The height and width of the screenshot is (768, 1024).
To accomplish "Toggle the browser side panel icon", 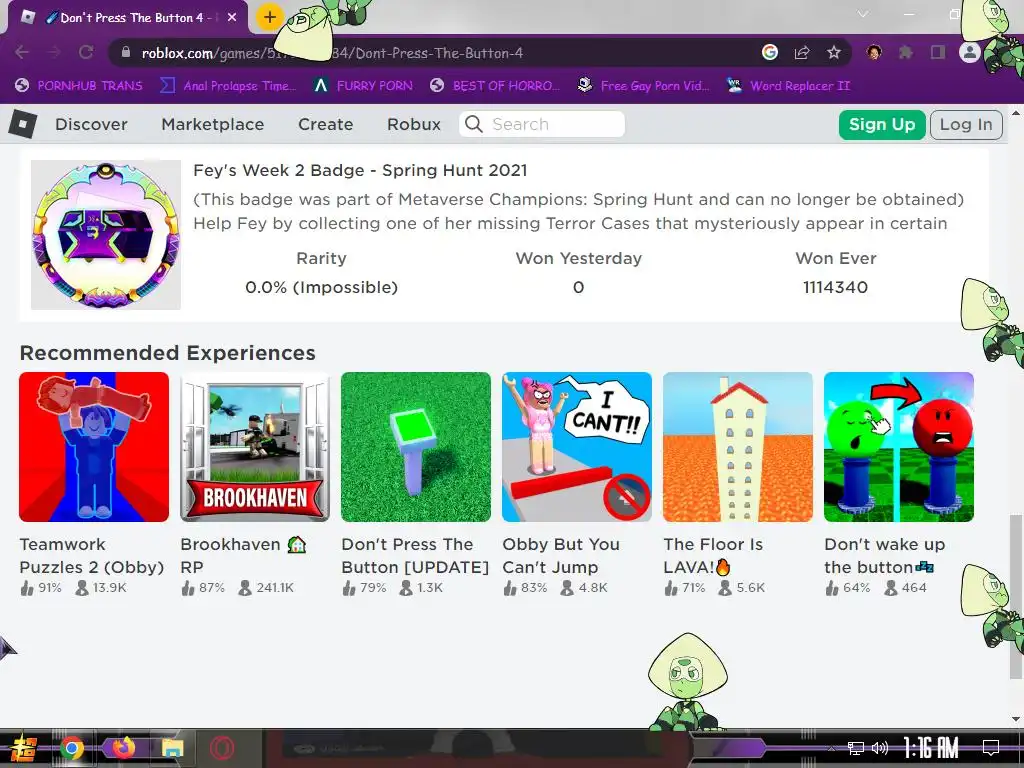I will coord(938,52).
